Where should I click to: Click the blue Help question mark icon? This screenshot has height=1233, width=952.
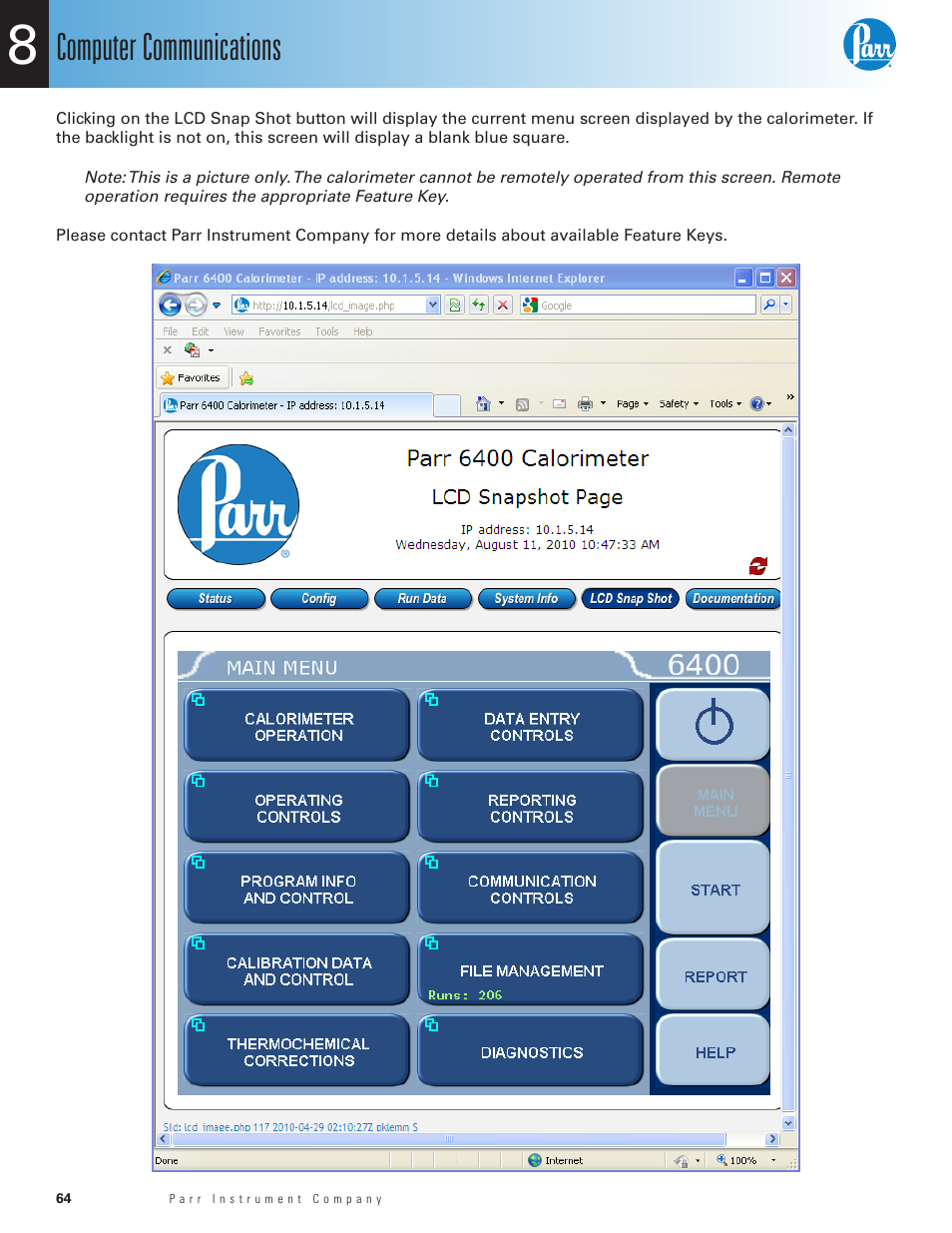pos(756,404)
